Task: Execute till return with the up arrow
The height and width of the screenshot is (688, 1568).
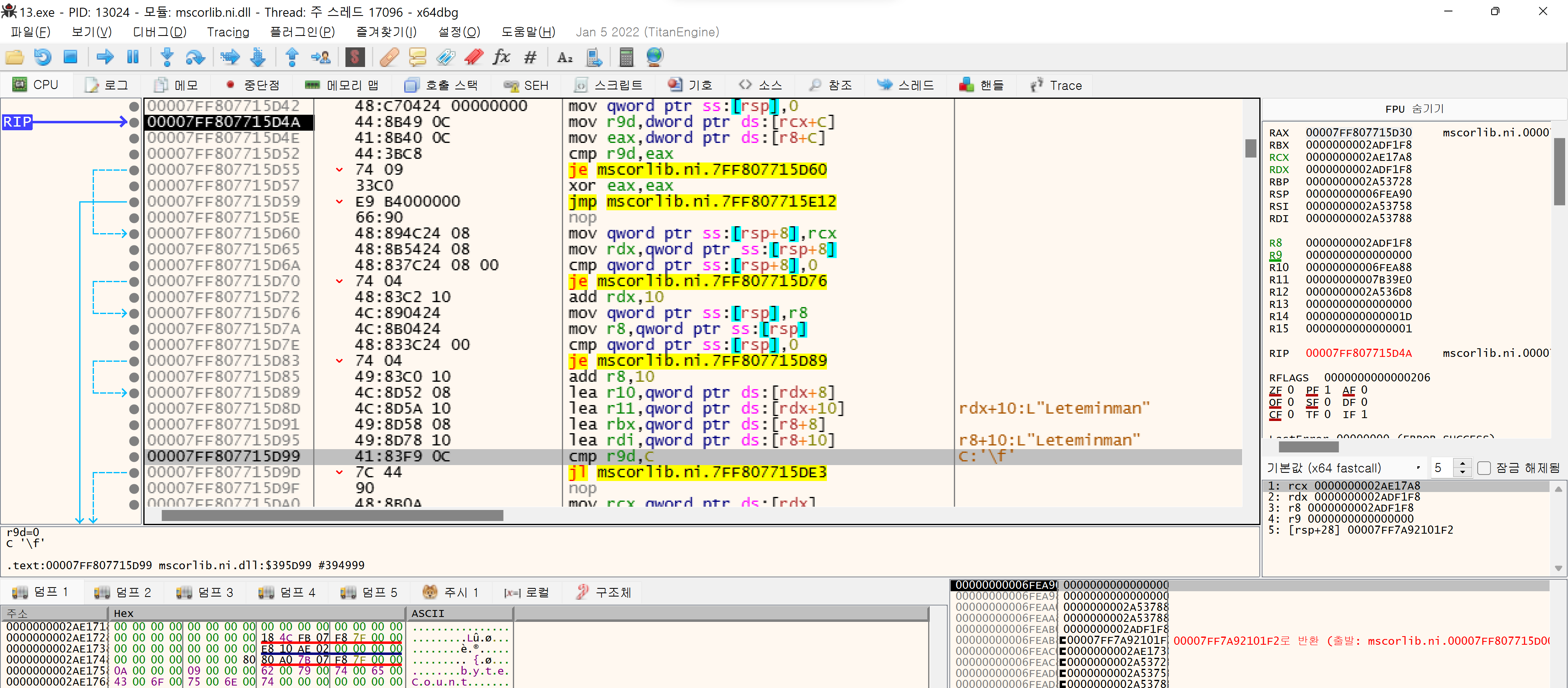Action: [x=292, y=57]
